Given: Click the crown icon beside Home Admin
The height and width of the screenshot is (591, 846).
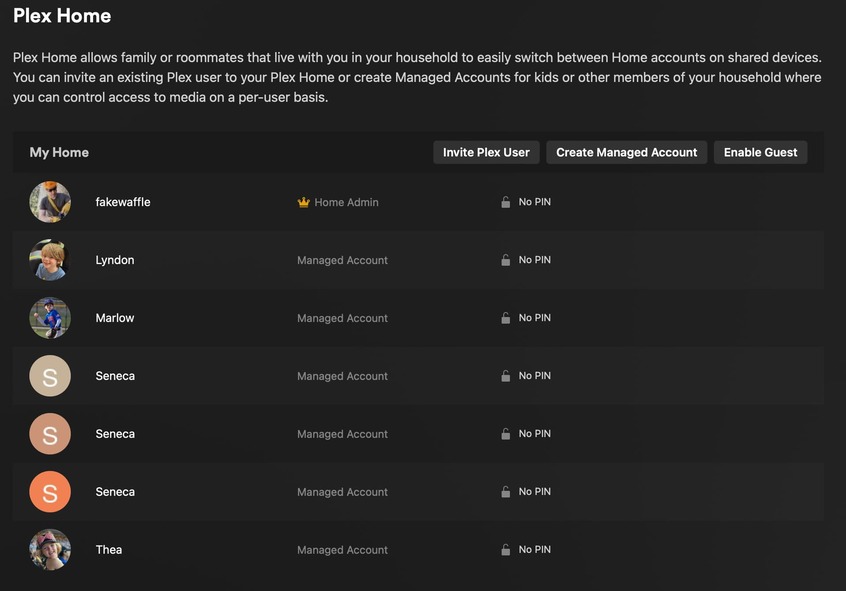Looking at the screenshot, I should pyautogui.click(x=304, y=202).
